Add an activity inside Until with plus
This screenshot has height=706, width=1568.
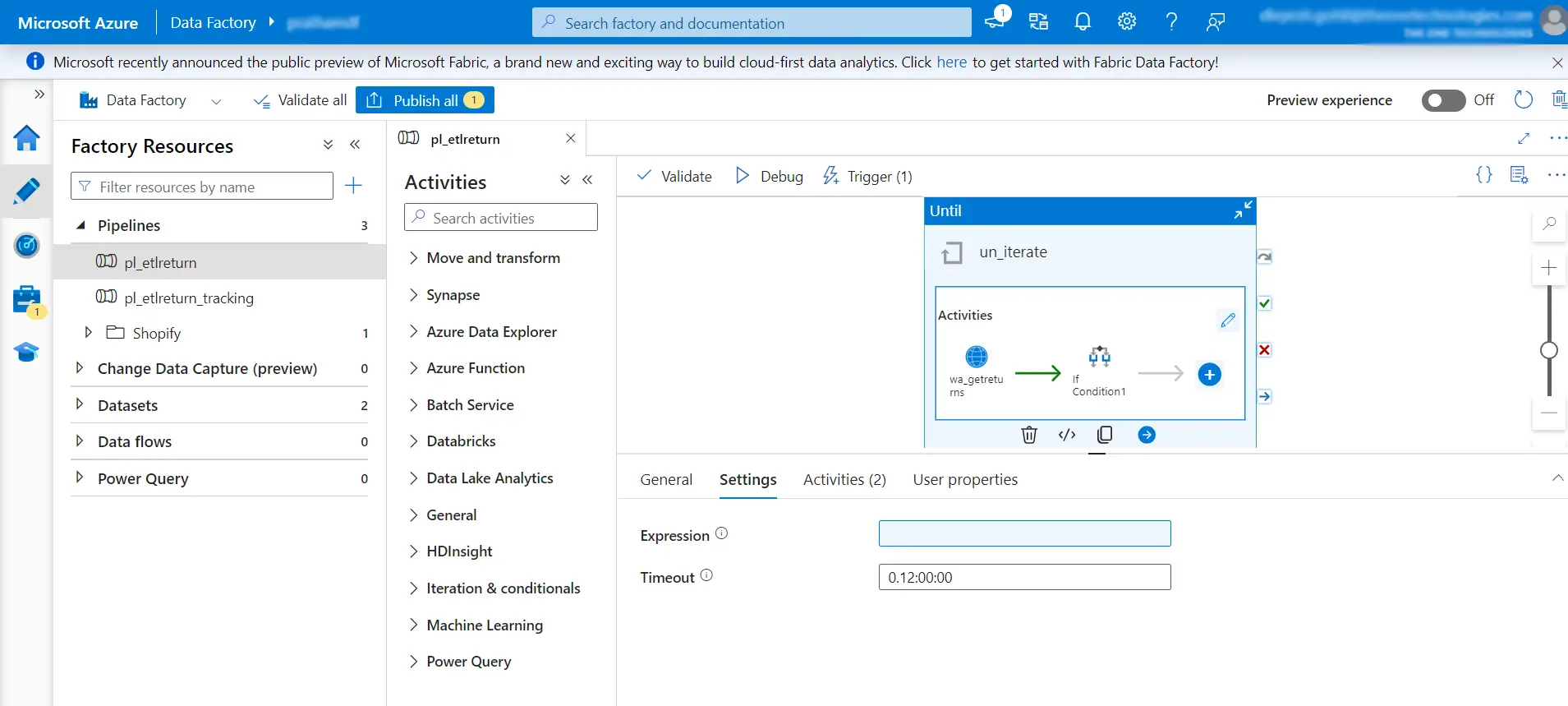(x=1209, y=375)
